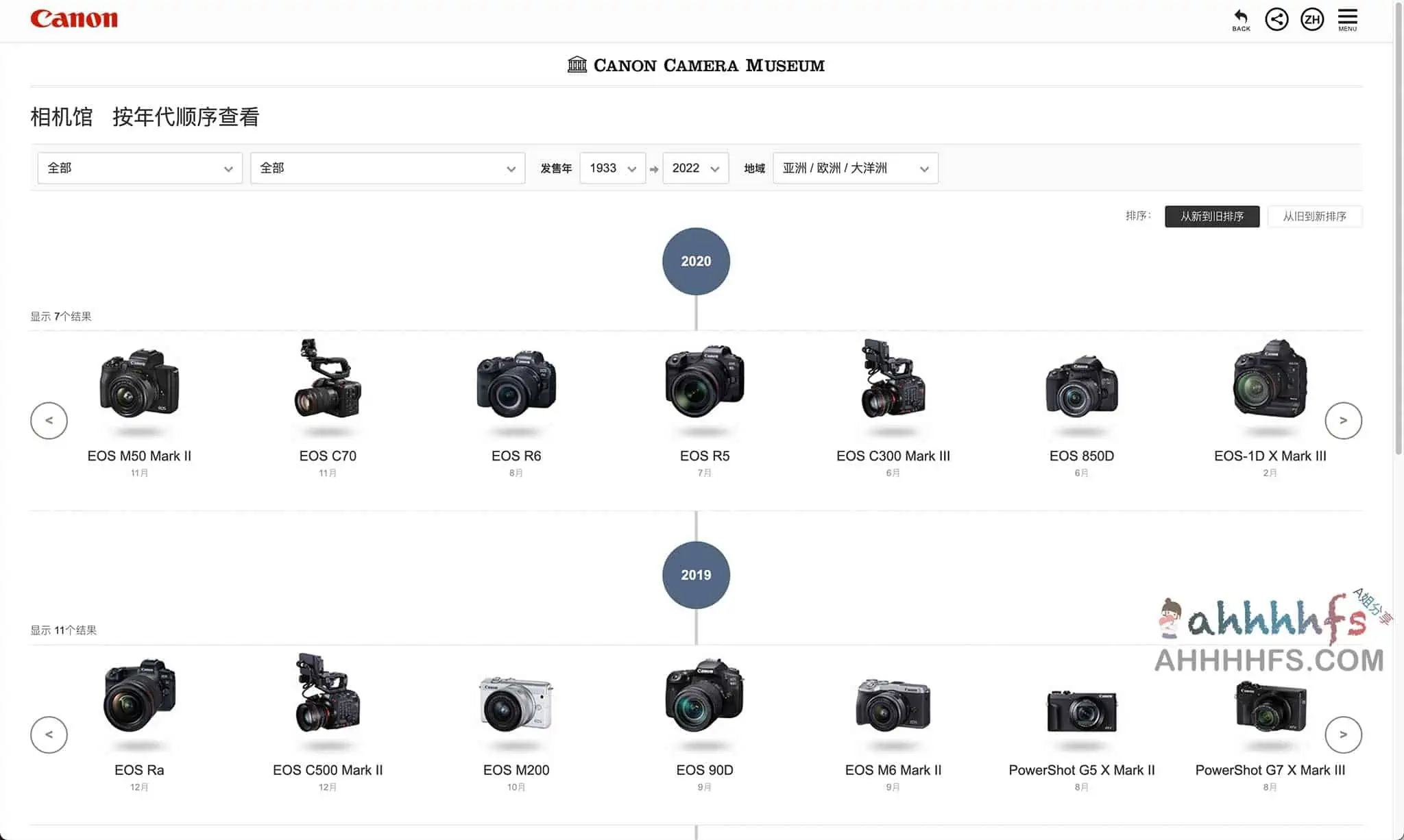Click the Canon logo
This screenshot has width=1404, height=840.
tap(74, 19)
